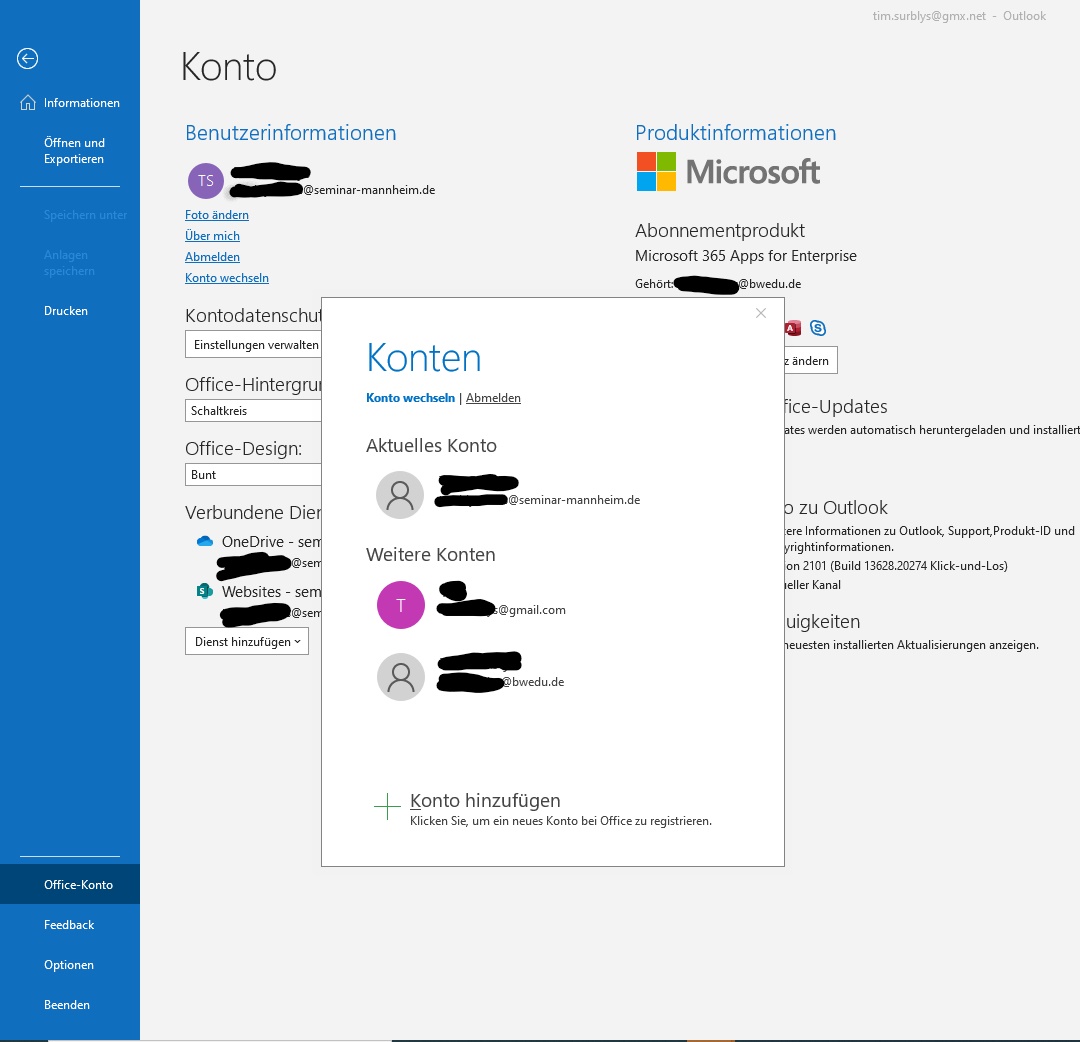Click Abmelden in the Konten dialog
The height and width of the screenshot is (1042, 1080).
(x=493, y=397)
